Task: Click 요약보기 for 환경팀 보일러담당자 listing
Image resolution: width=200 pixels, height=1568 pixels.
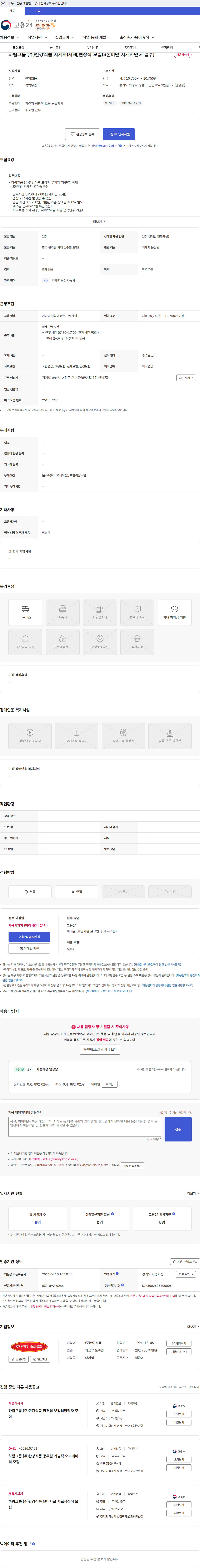Action: [179, 1414]
